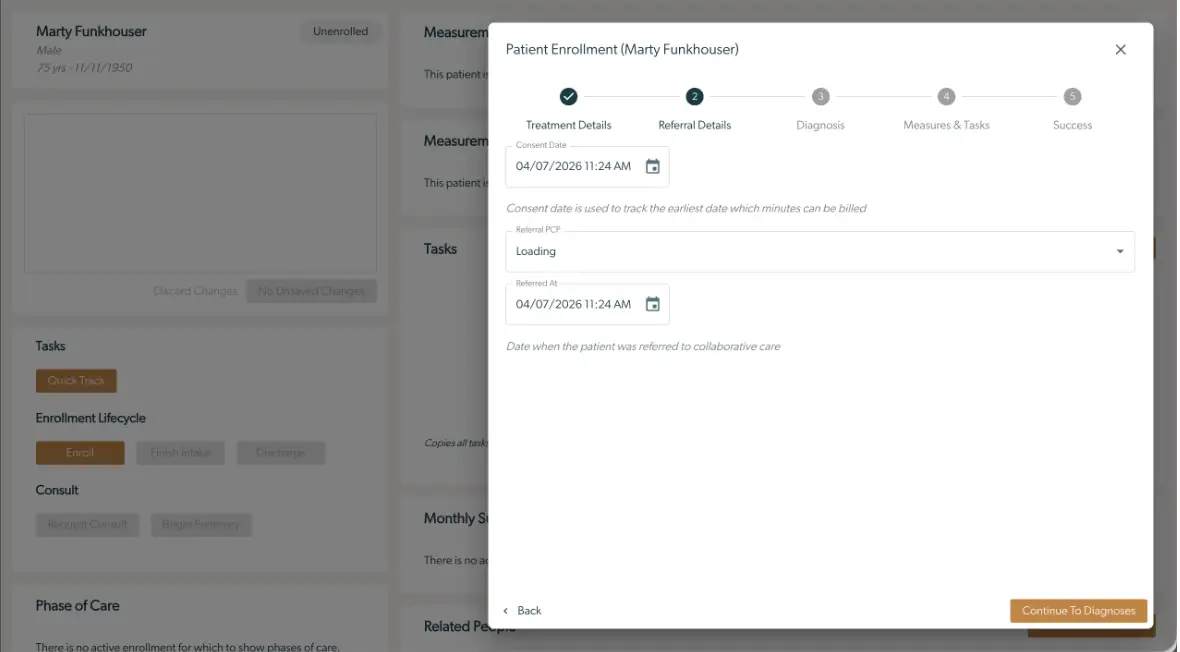This screenshot has width=1180, height=652.
Task: Open the Consent Date calendar picker
Action: (653, 166)
